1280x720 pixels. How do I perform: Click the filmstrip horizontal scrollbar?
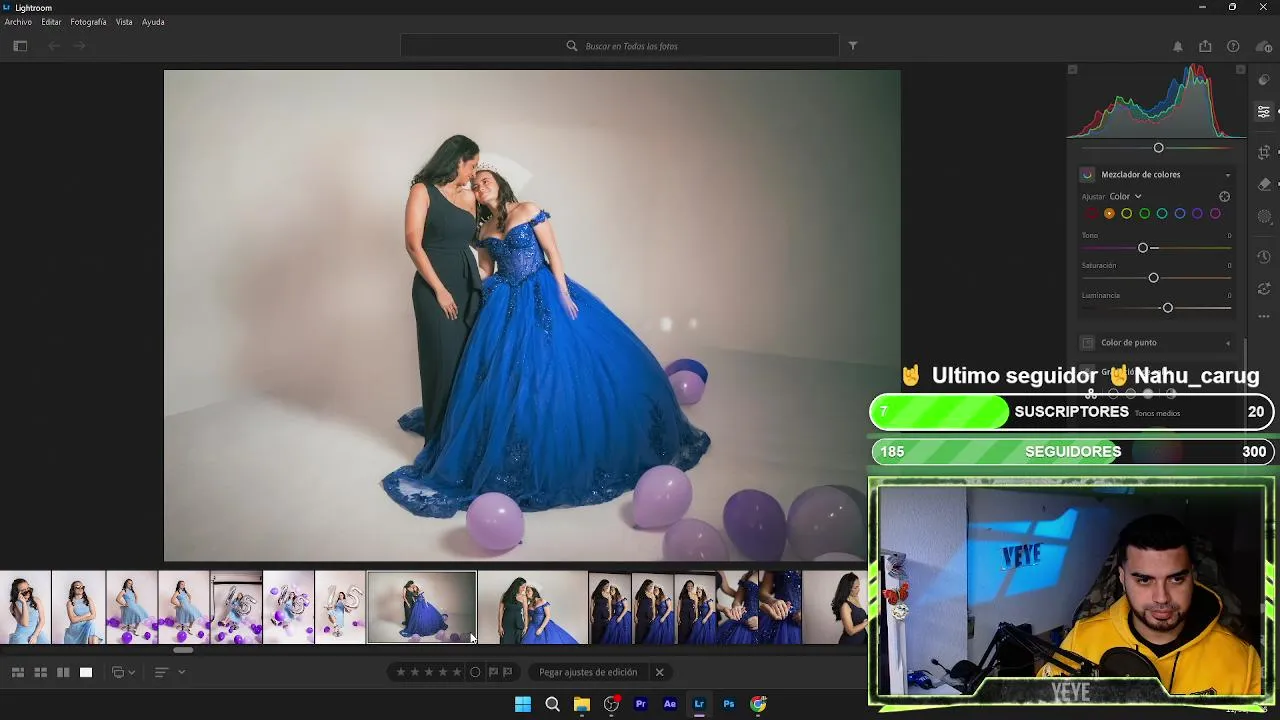(x=183, y=651)
